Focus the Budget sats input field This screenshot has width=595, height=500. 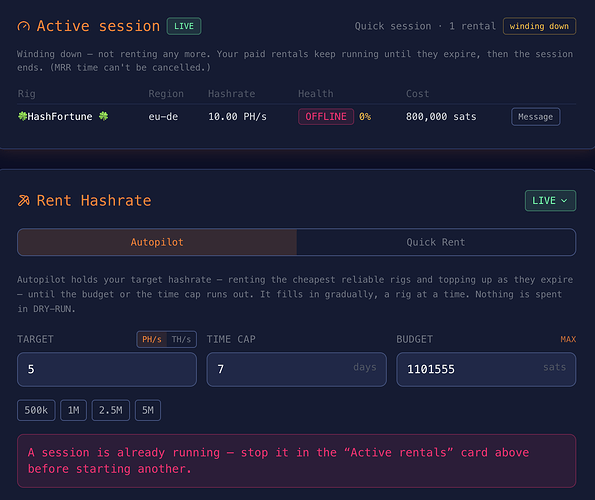click(x=486, y=369)
